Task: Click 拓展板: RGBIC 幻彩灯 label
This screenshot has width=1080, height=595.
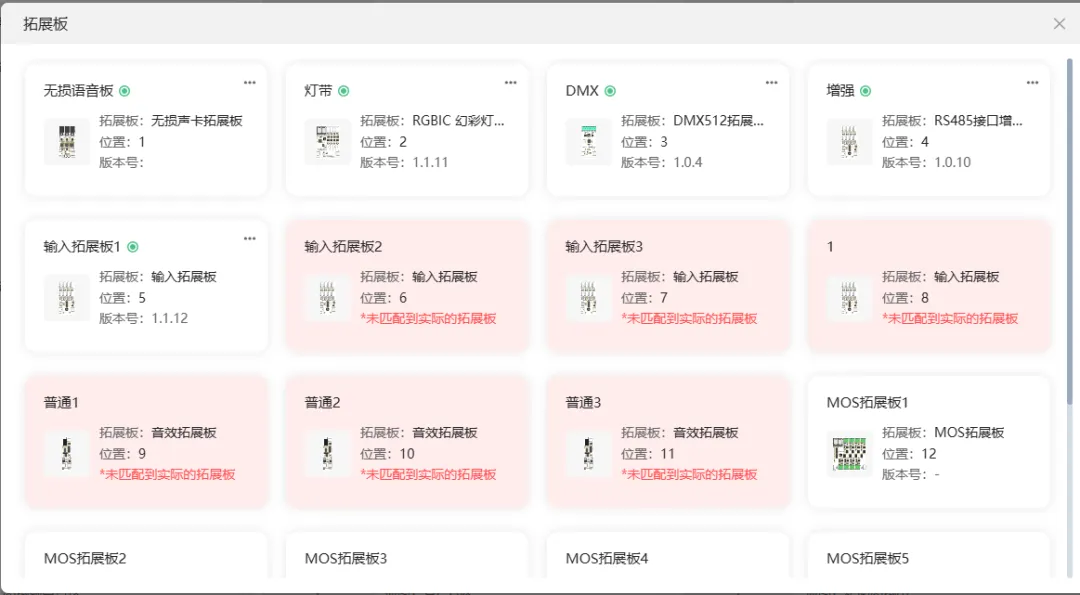Action: [433, 121]
